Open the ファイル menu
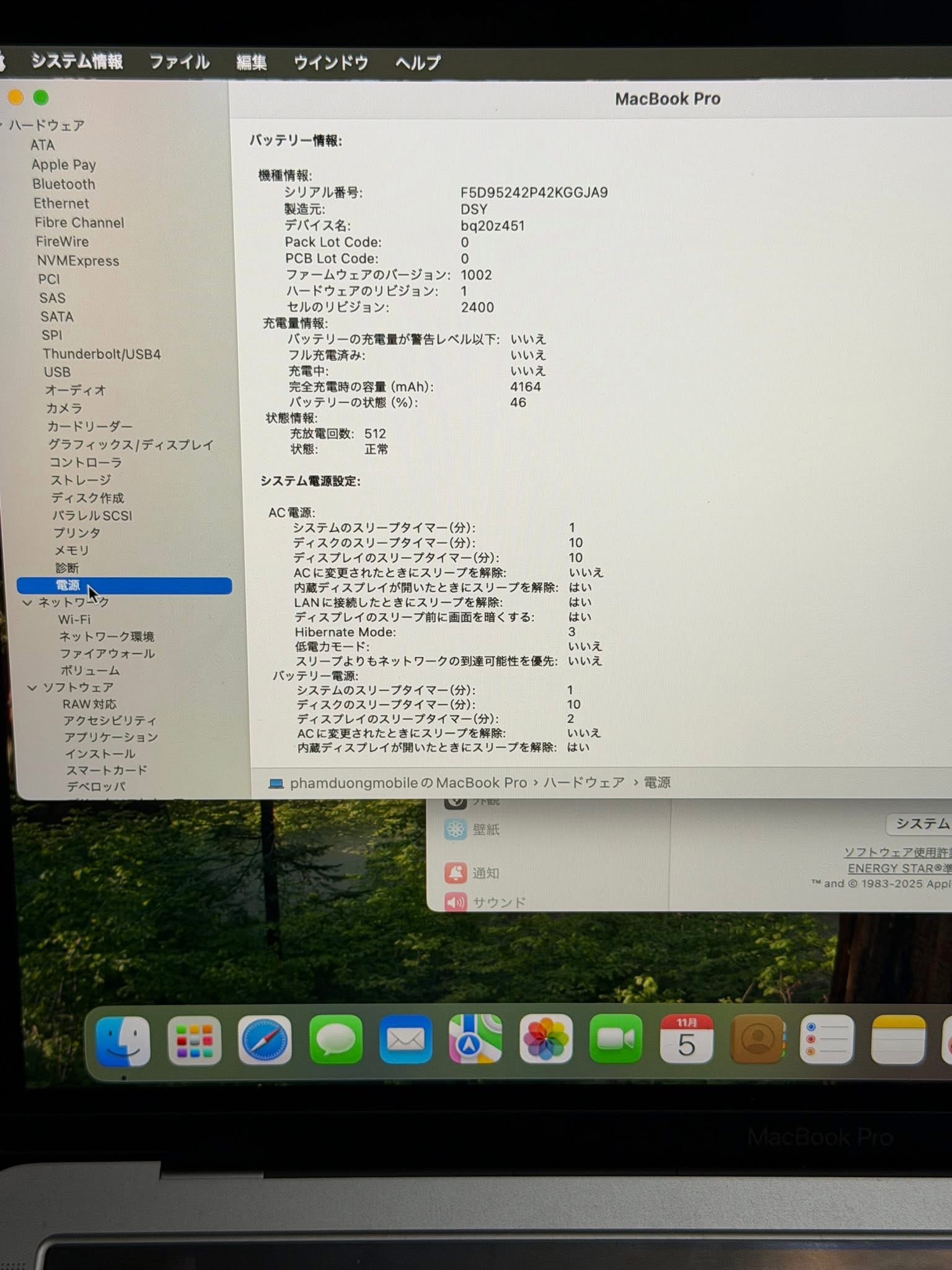Image resolution: width=952 pixels, height=1270 pixels. pos(179,63)
